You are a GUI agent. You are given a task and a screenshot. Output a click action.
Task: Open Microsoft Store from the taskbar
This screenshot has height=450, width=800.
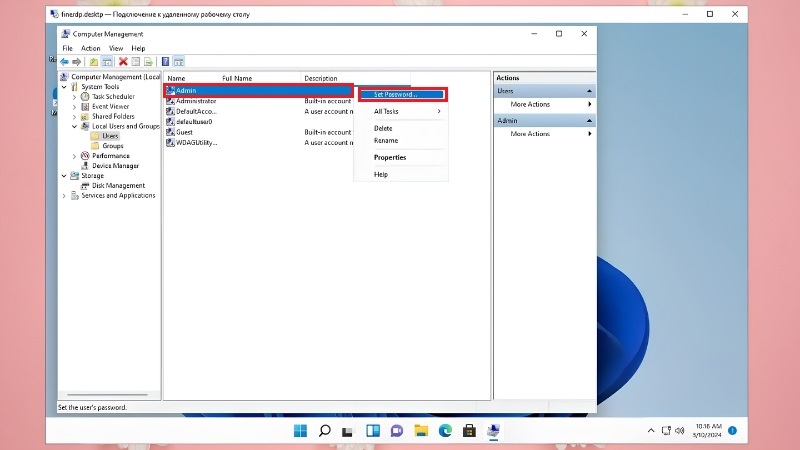(469, 431)
